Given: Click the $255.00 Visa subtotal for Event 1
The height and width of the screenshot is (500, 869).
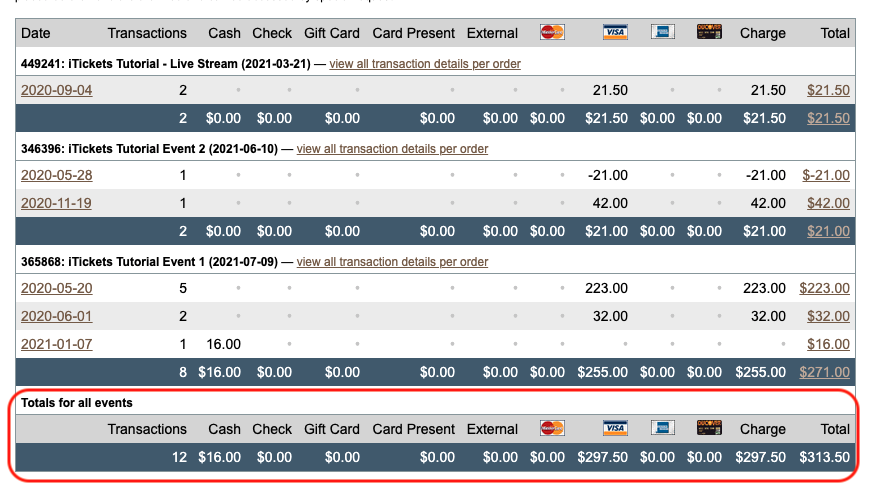Looking at the screenshot, I should click(x=602, y=373).
